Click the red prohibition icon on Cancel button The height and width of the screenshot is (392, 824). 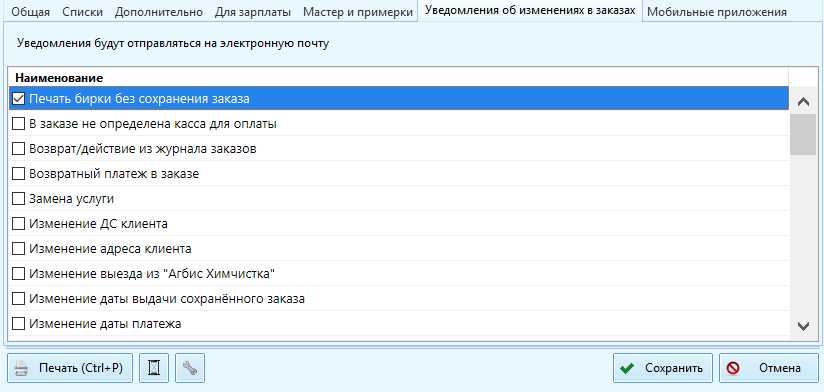[733, 368]
